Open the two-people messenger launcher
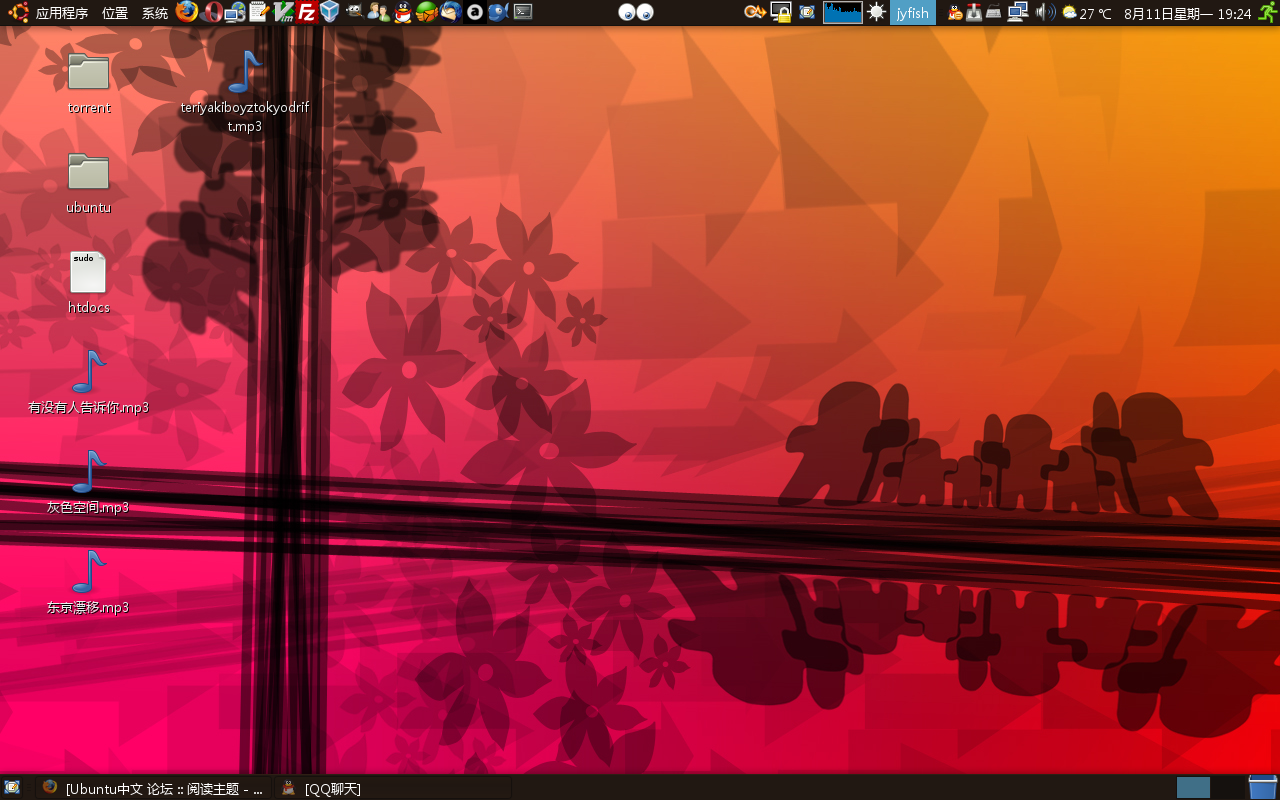This screenshot has width=1280, height=800. 378,12
